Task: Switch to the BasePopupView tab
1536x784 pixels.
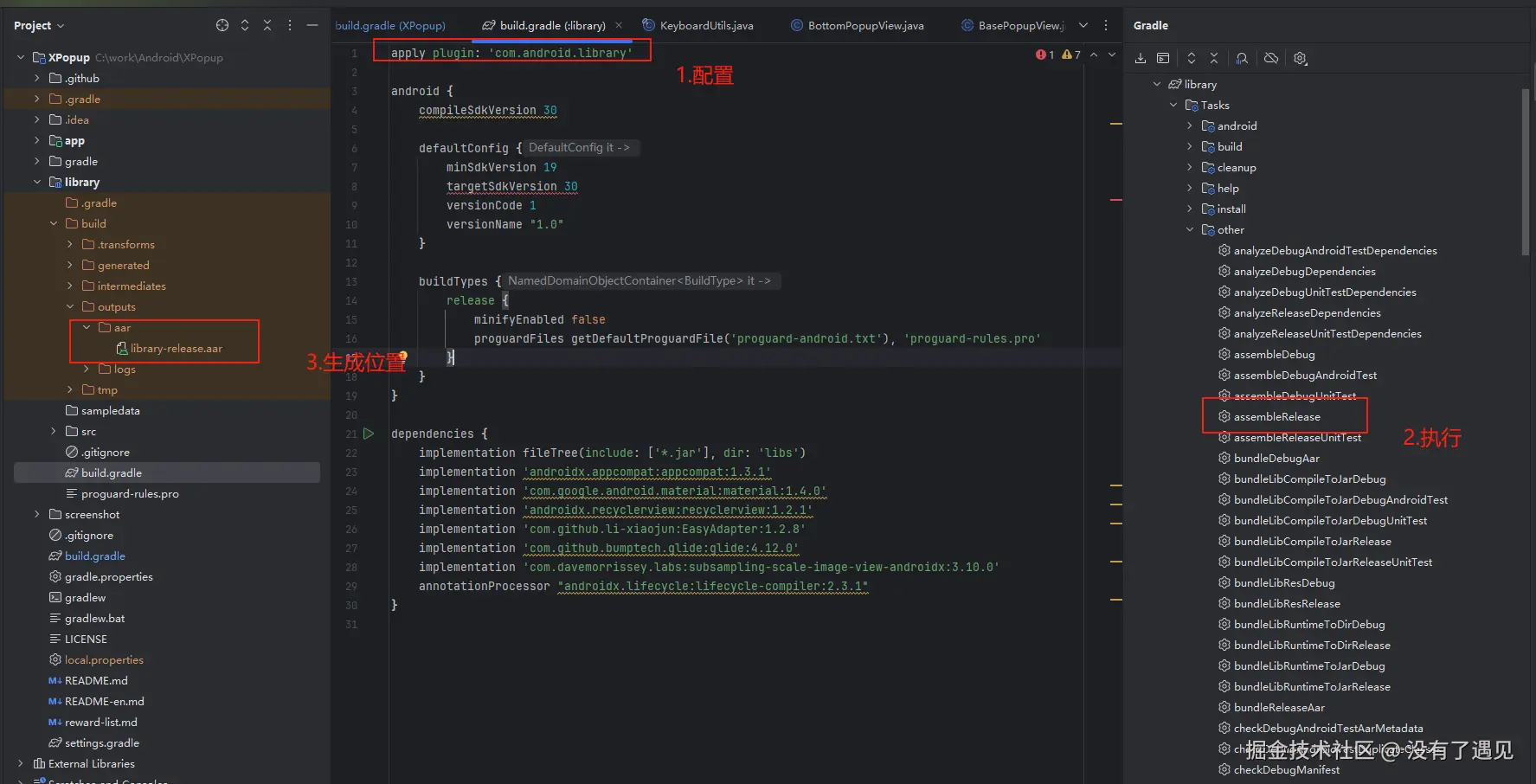Action: pos(1012,25)
